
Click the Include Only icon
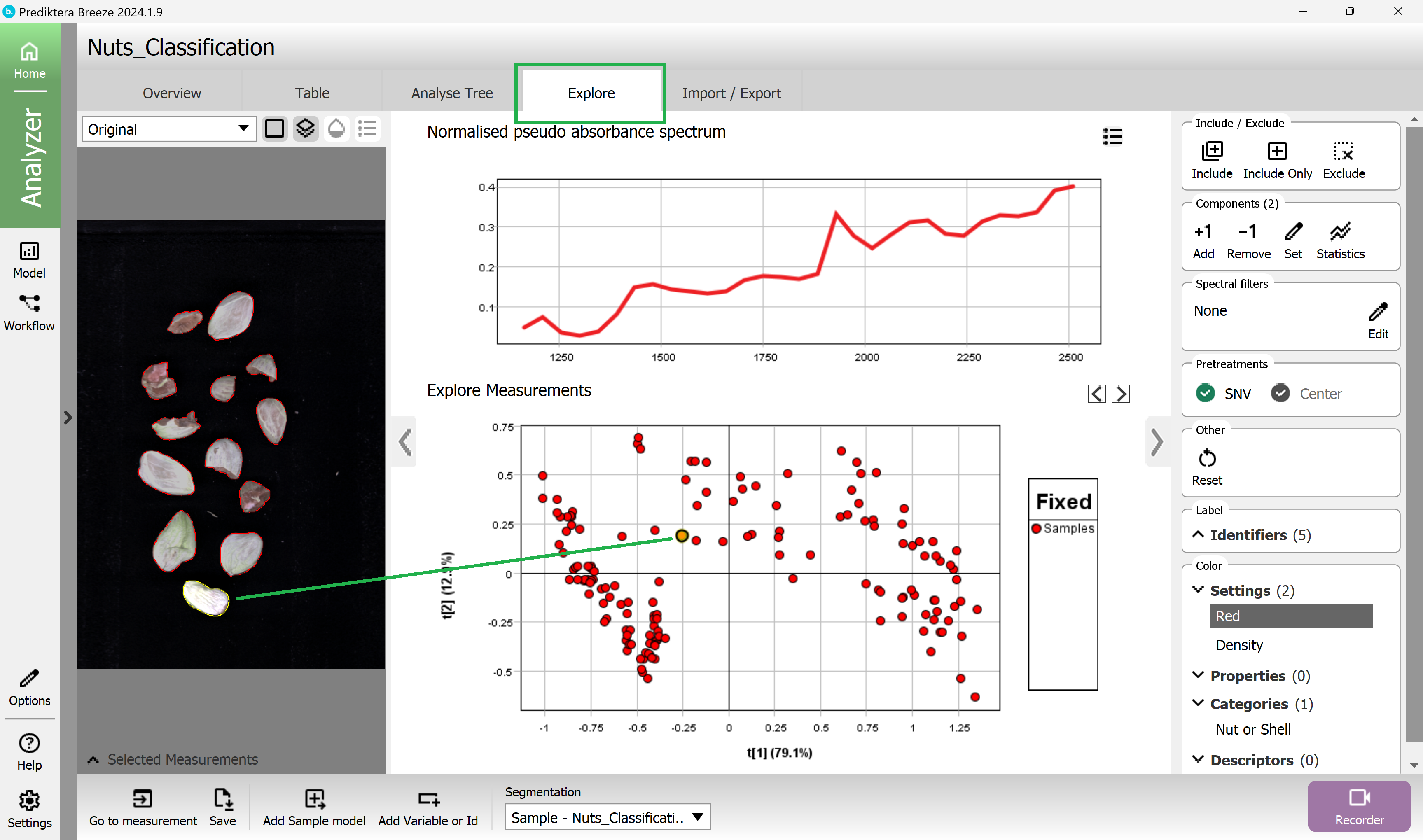(x=1276, y=152)
